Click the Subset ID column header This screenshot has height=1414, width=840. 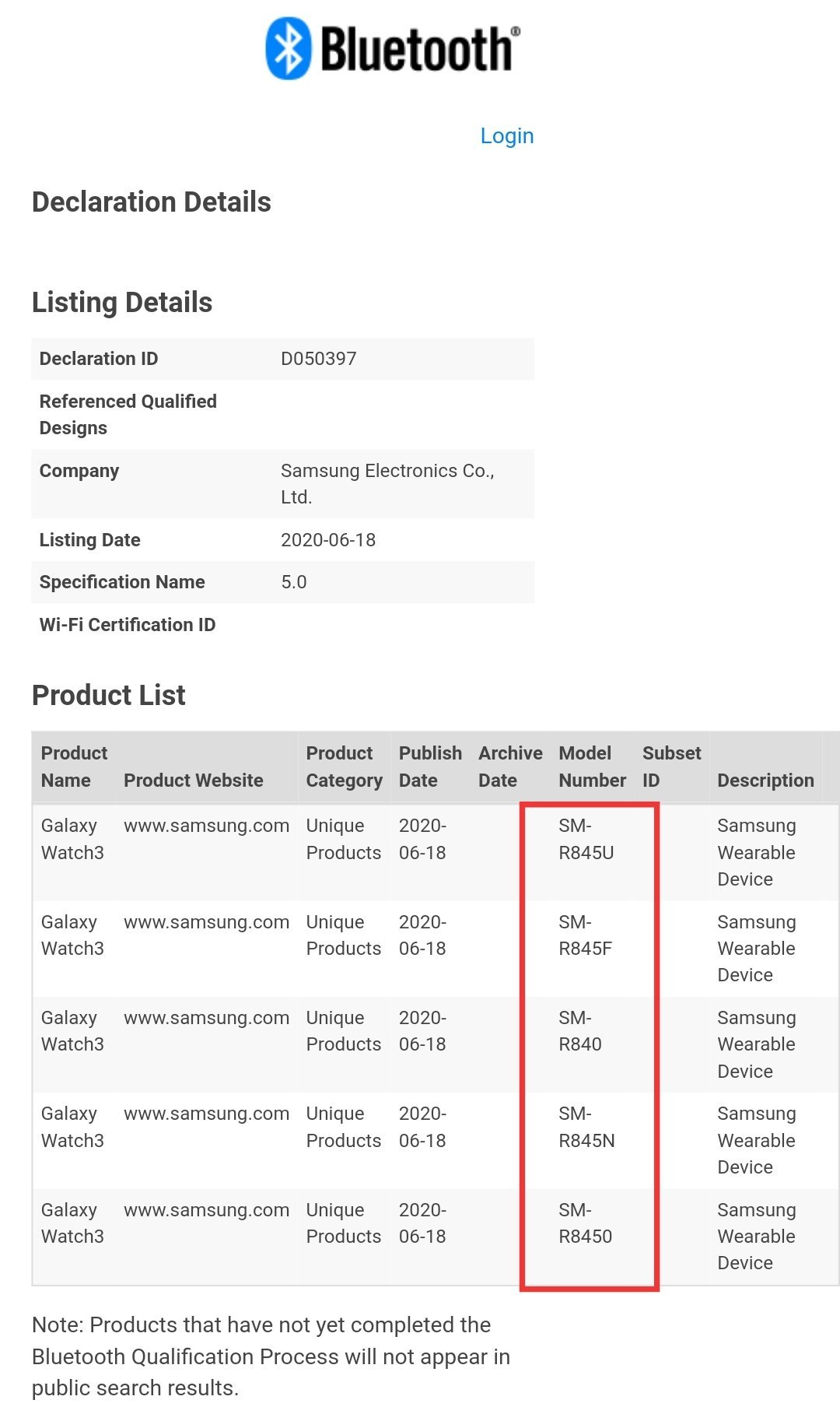[671, 767]
